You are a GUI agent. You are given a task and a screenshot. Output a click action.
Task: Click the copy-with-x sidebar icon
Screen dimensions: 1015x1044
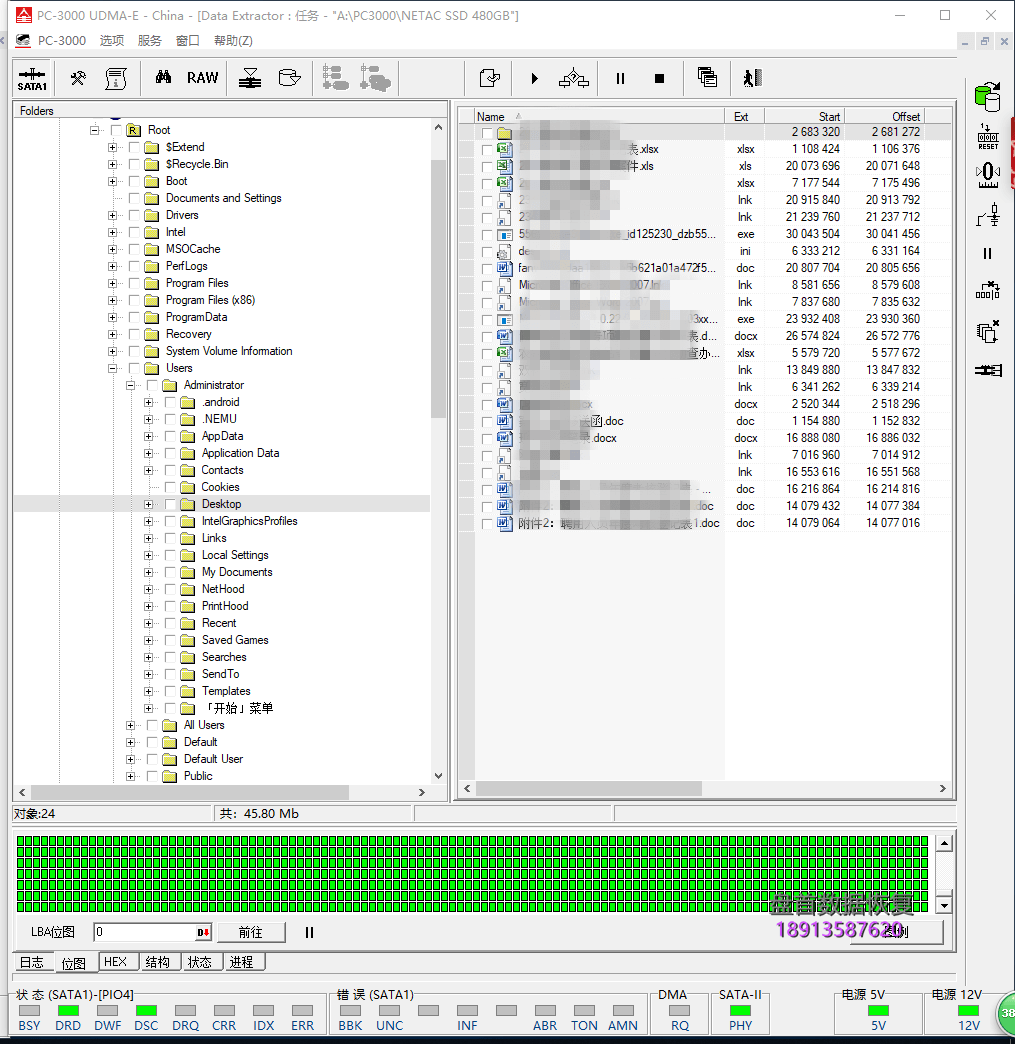pos(988,331)
